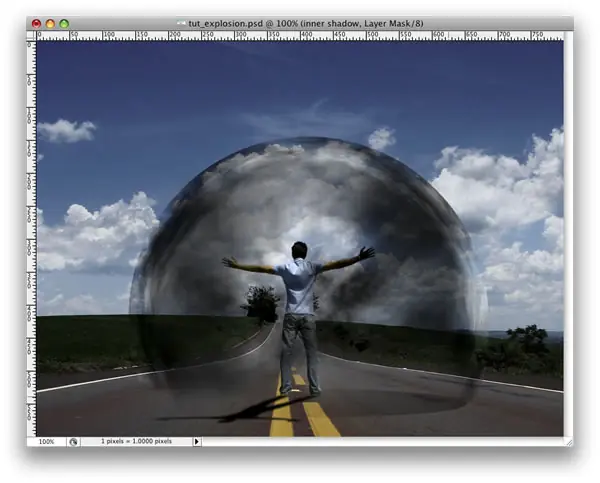600x483 pixels.
Task: Click the horizontal ruler at 400 mark
Action: [x=306, y=36]
